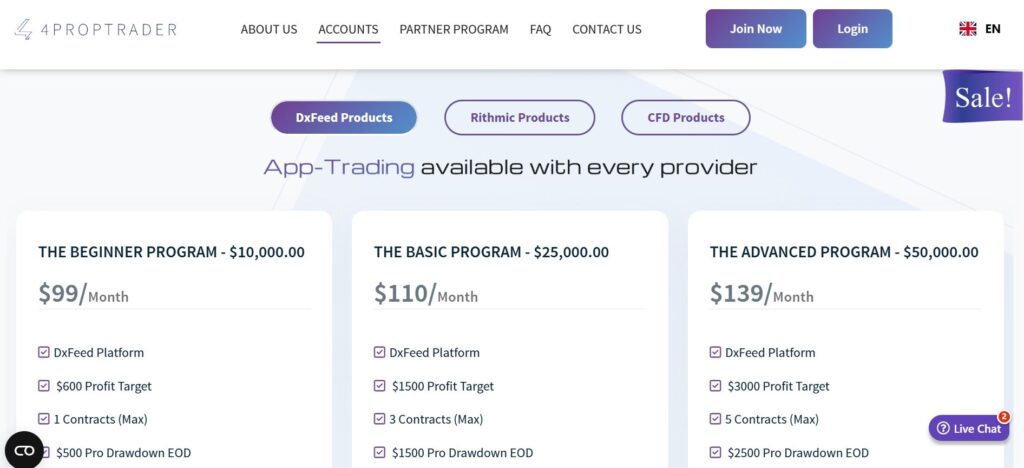Image resolution: width=1024 pixels, height=468 pixels.
Task: Go to the Partner Program page
Action: coord(454,29)
